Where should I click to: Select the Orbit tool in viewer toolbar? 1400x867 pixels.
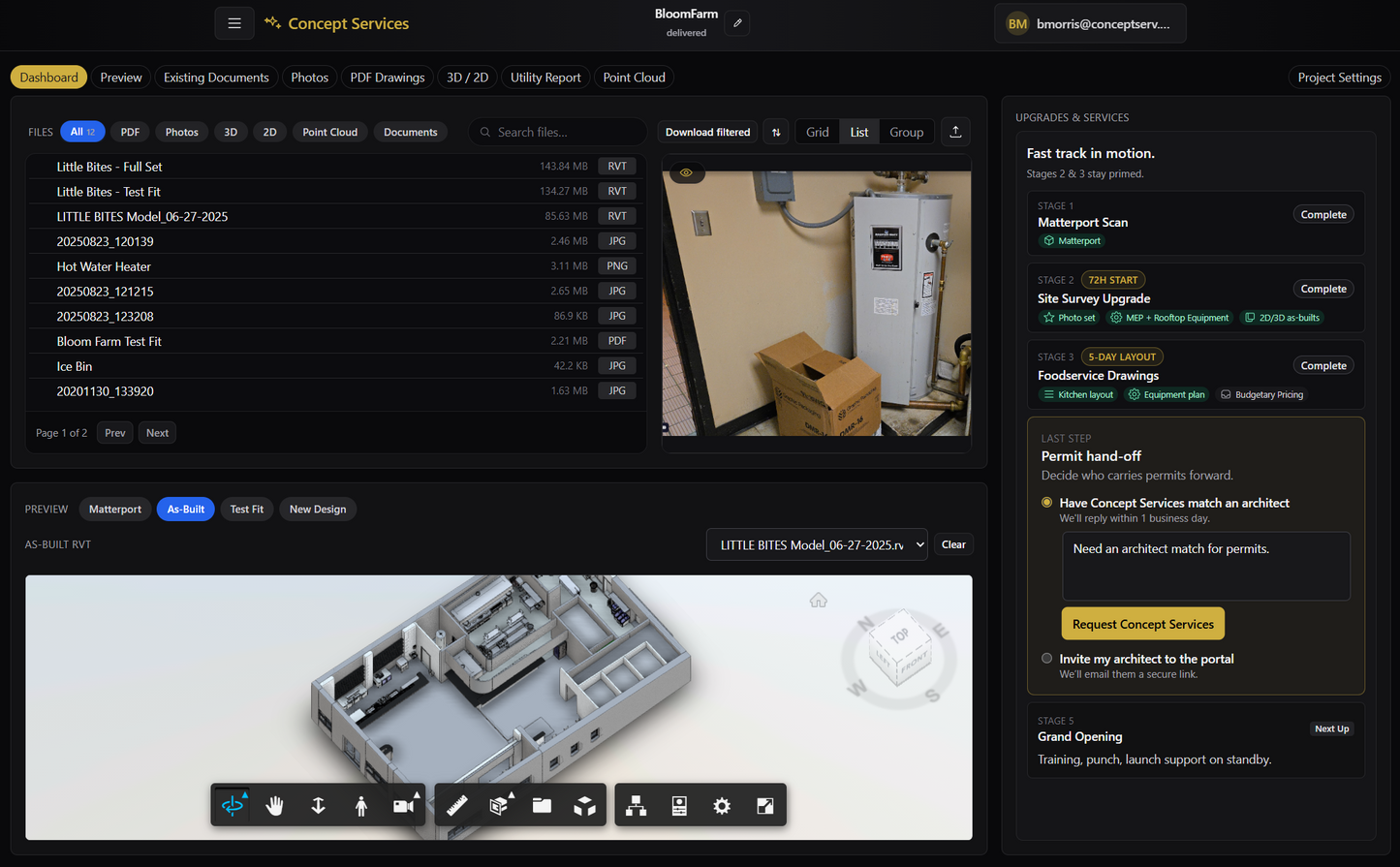233,806
